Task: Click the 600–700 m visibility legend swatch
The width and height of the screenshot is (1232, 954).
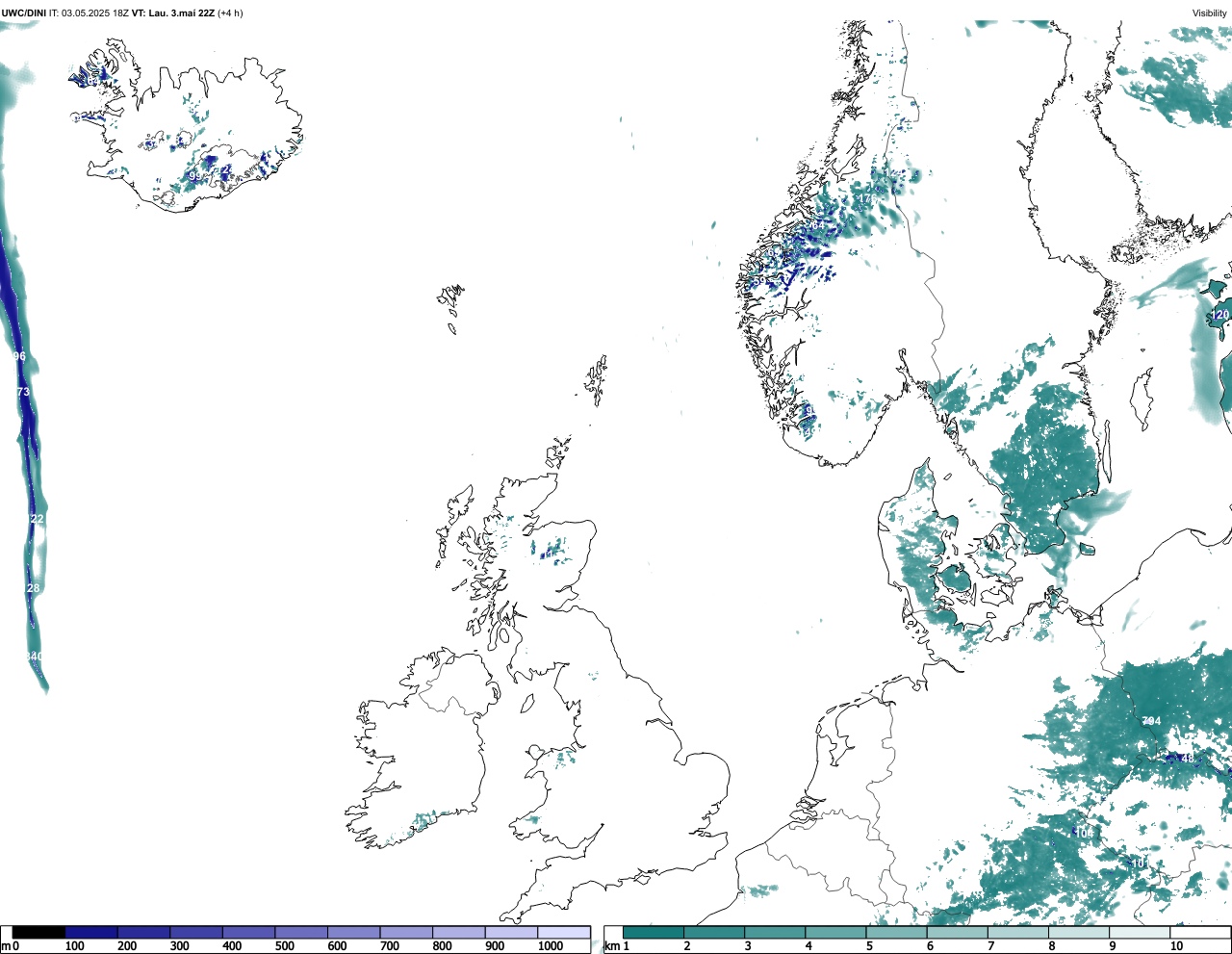Action: pos(354,932)
